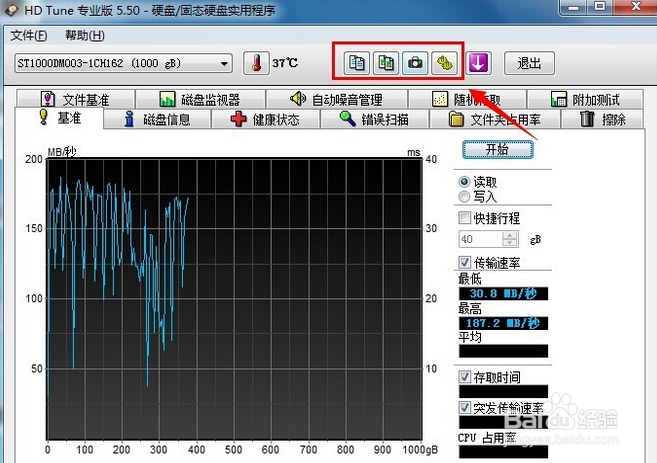Select the 写入 write radio button
The image size is (657, 463).
click(464, 197)
